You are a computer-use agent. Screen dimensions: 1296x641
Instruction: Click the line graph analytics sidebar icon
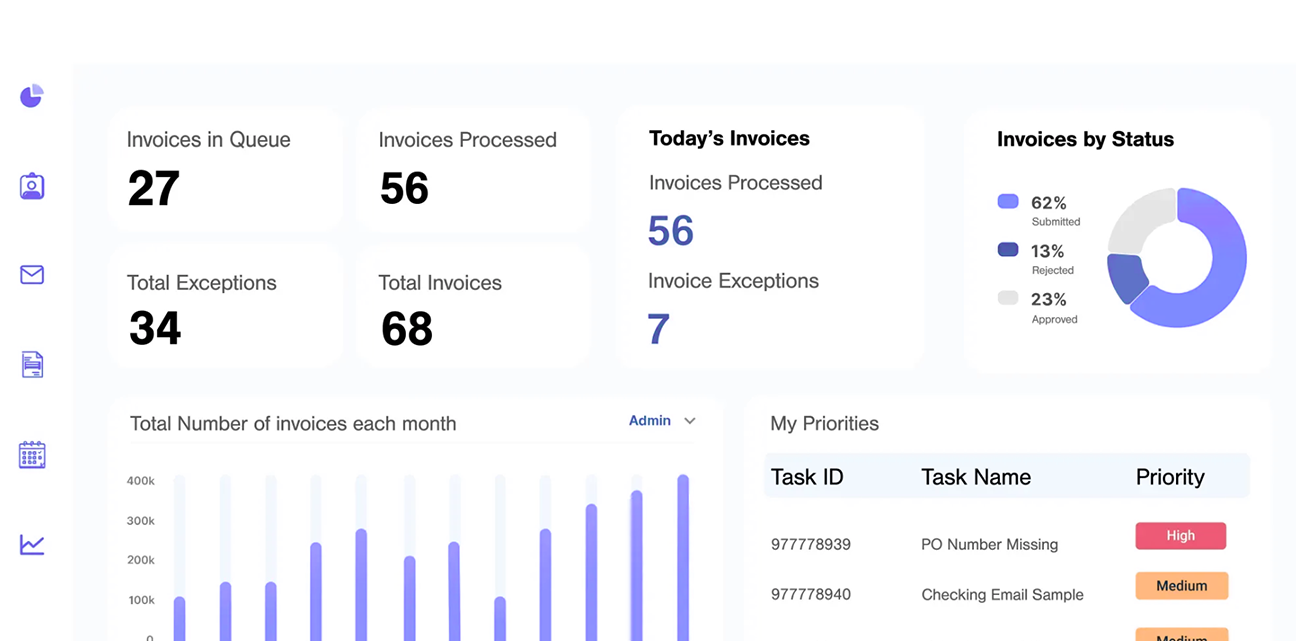click(32, 545)
